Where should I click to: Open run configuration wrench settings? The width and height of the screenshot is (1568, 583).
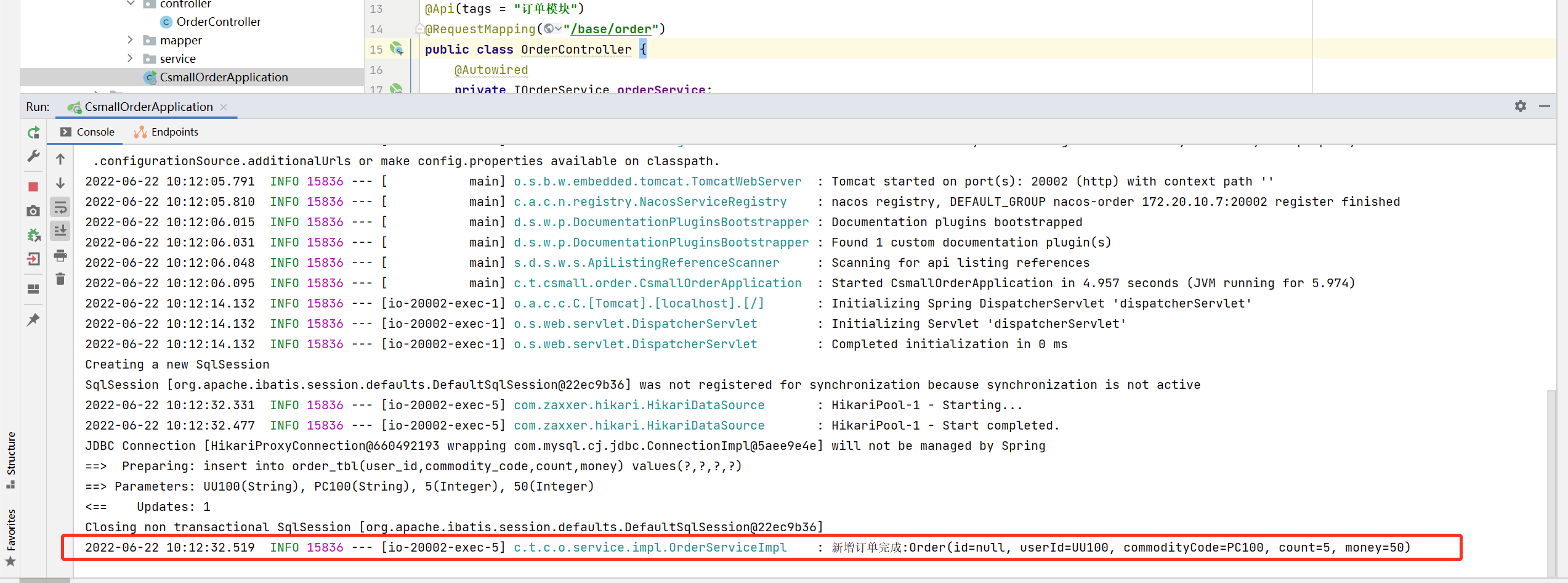33,157
